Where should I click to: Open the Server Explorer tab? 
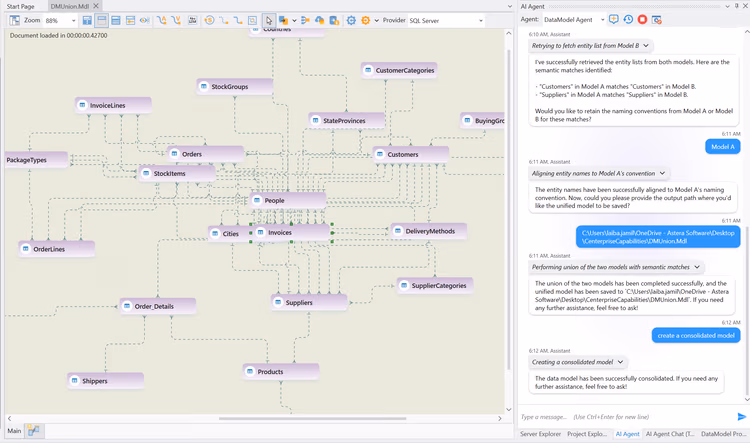tap(540, 434)
